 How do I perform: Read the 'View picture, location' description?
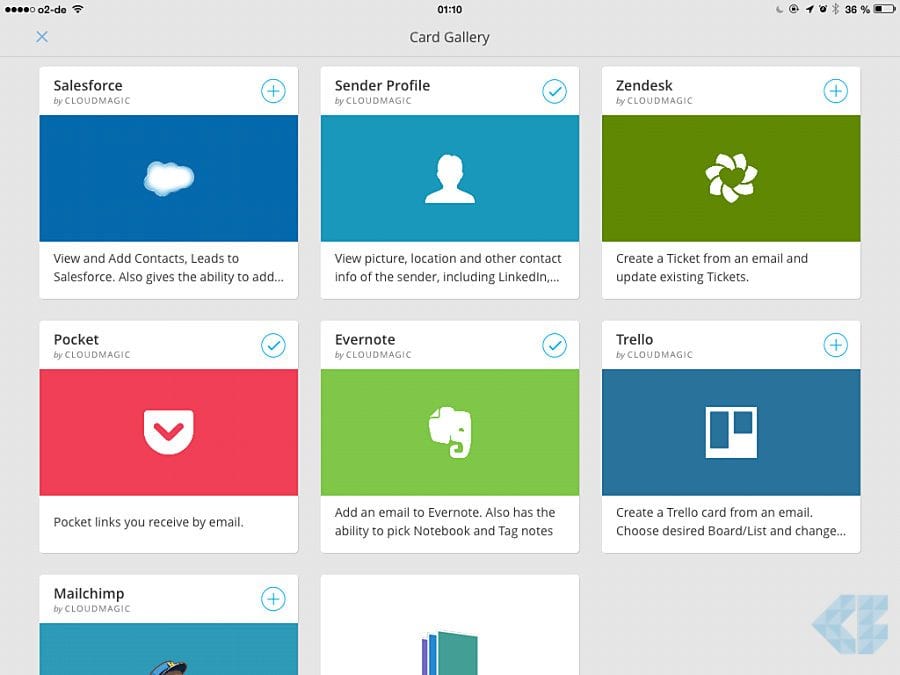pos(447,267)
